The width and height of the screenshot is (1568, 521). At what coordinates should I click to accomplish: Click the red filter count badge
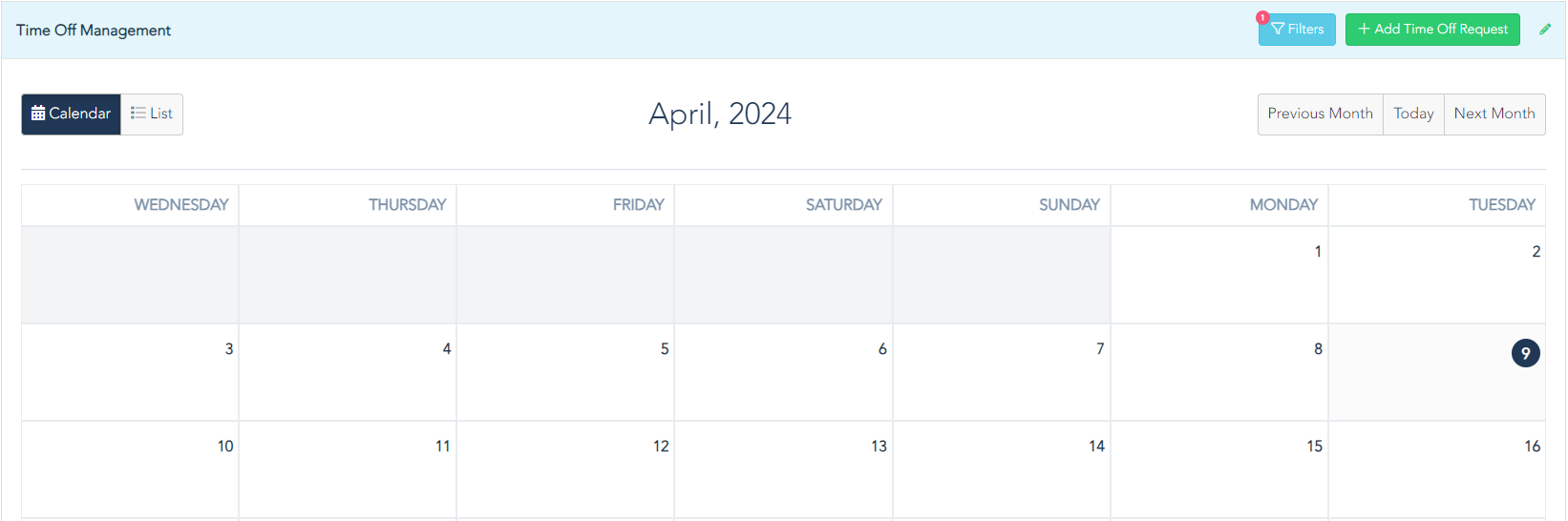(x=1262, y=17)
